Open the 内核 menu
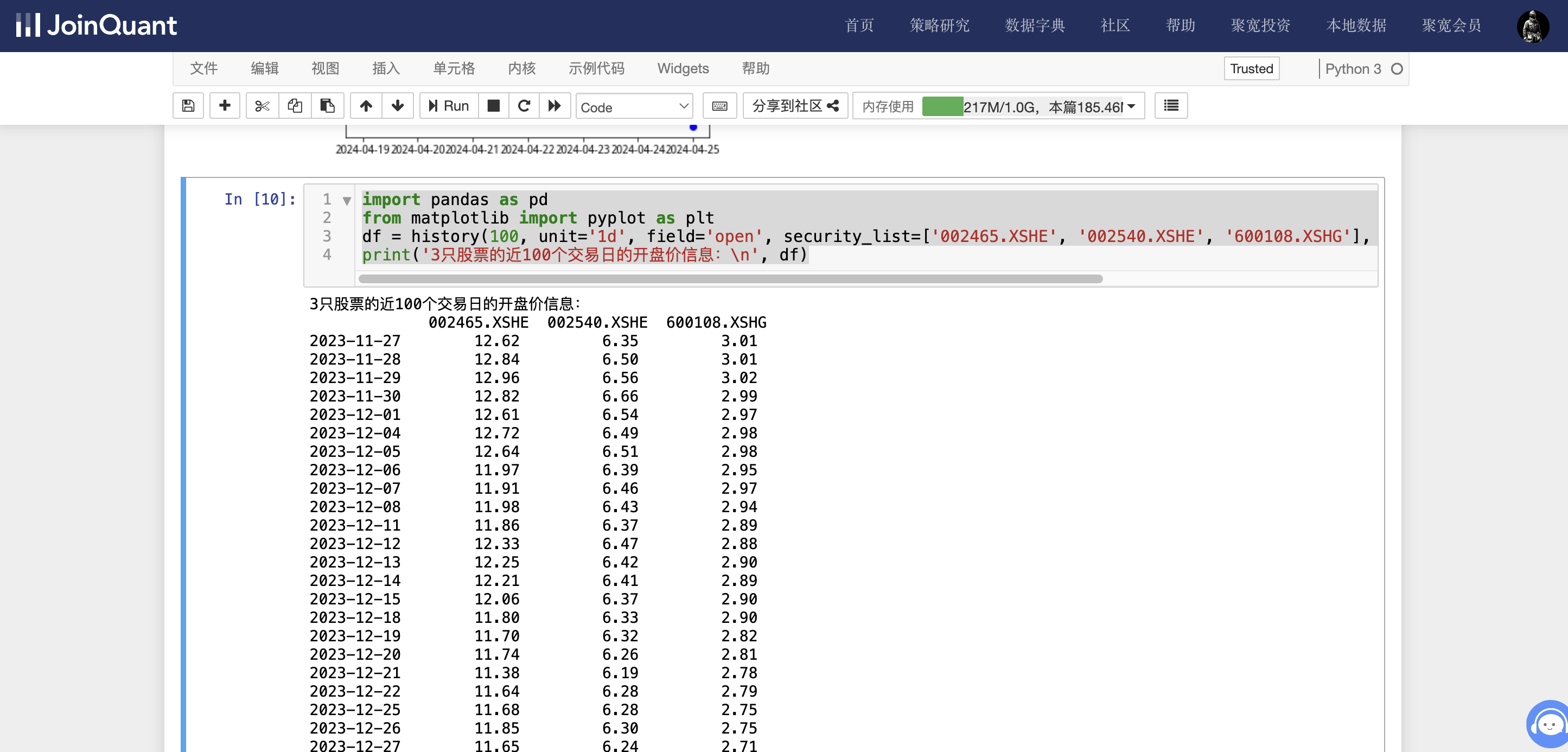Screen dimensions: 1568x752 pyautogui.click(x=521, y=68)
